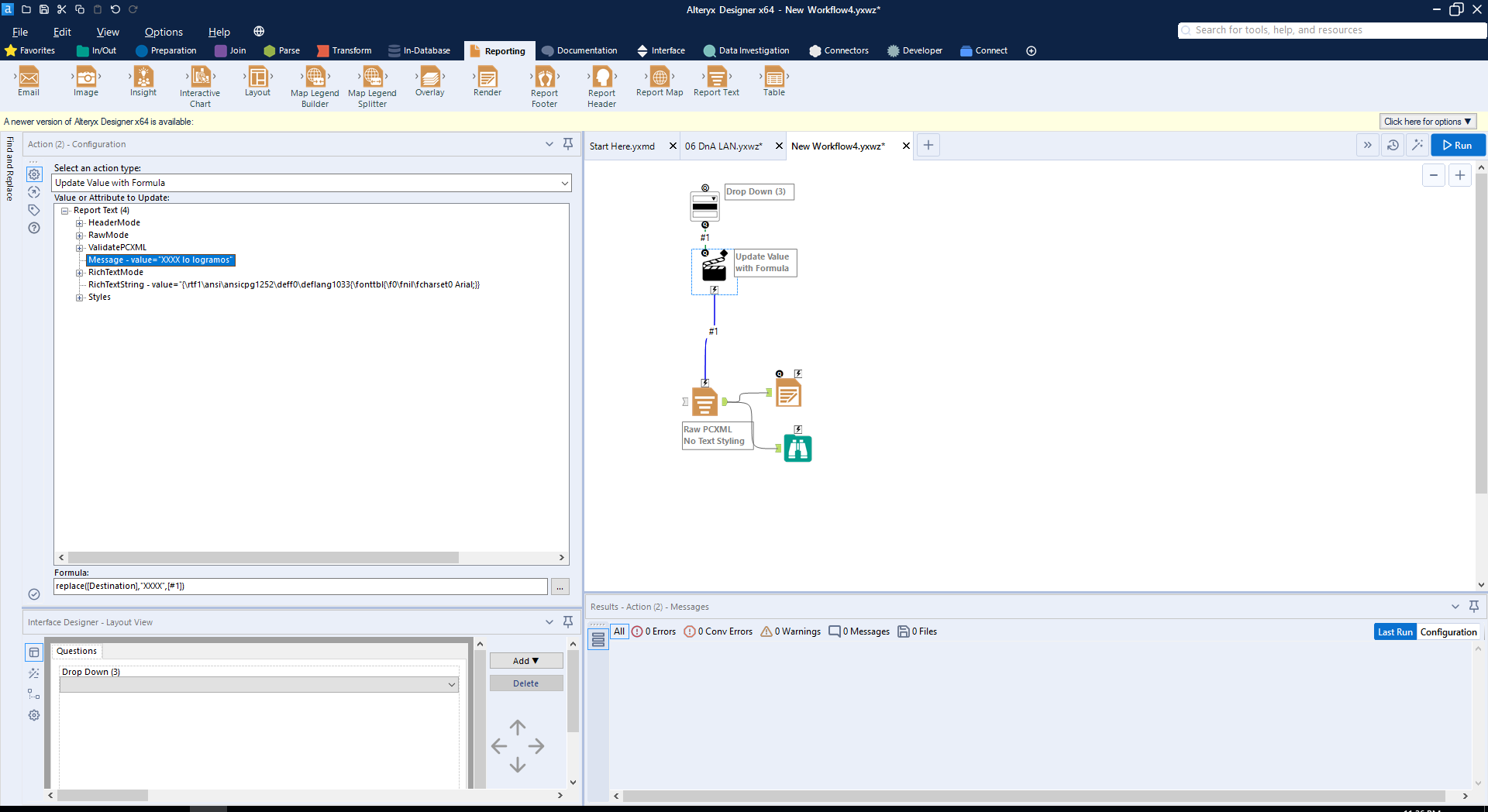
Task: Open the Add dropdown in Layout View
Action: point(525,660)
